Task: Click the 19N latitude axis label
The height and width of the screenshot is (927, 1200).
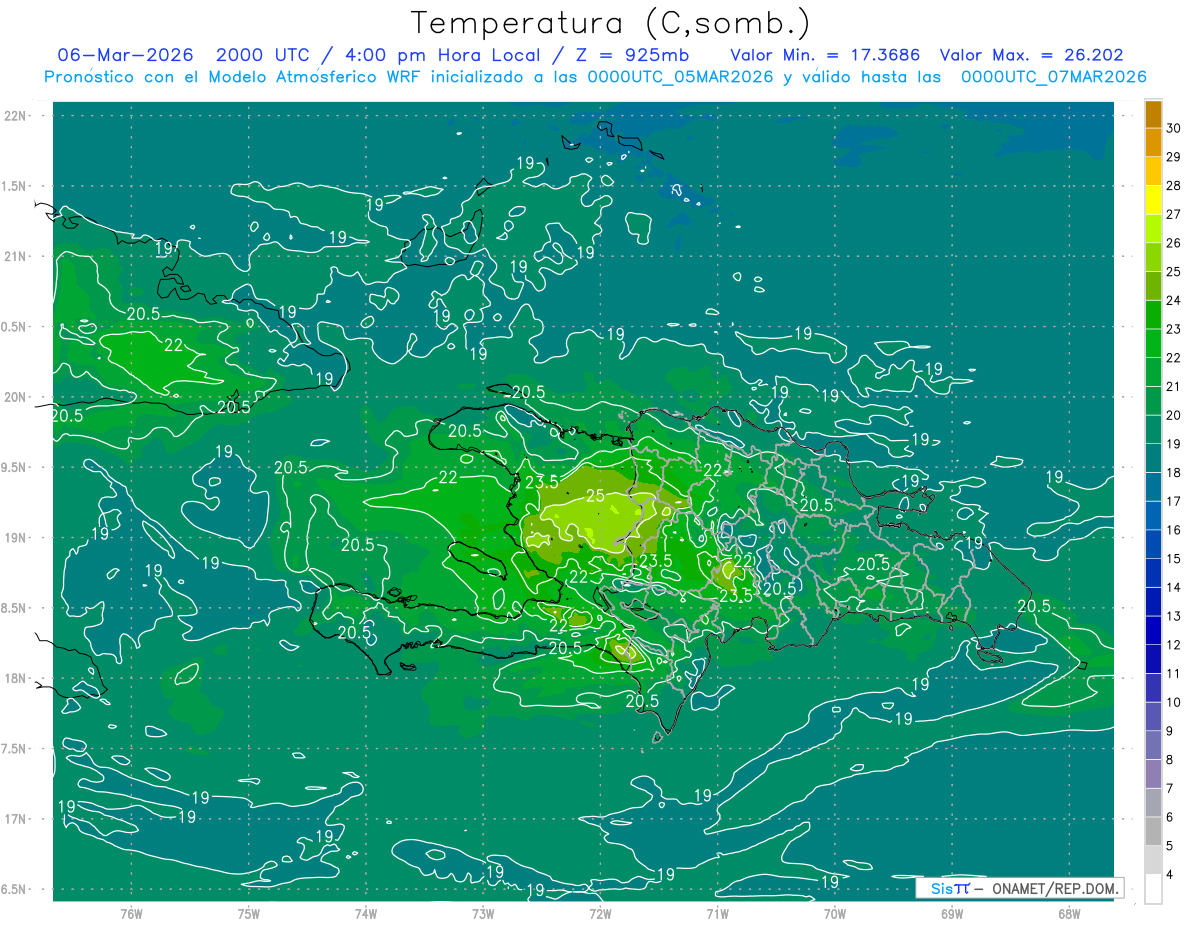Action: (x=14, y=537)
